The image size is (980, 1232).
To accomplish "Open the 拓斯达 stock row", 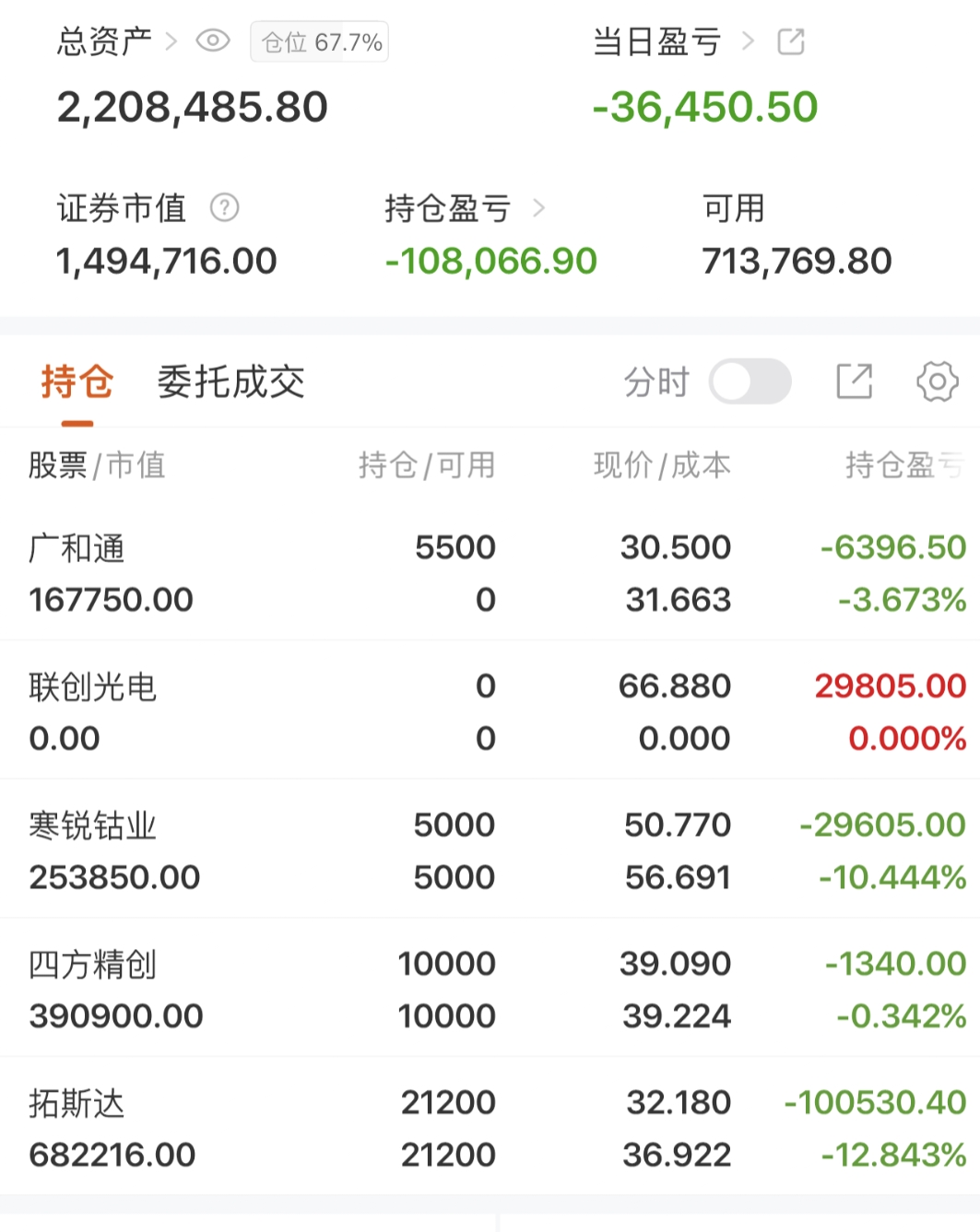I will tap(490, 1127).
